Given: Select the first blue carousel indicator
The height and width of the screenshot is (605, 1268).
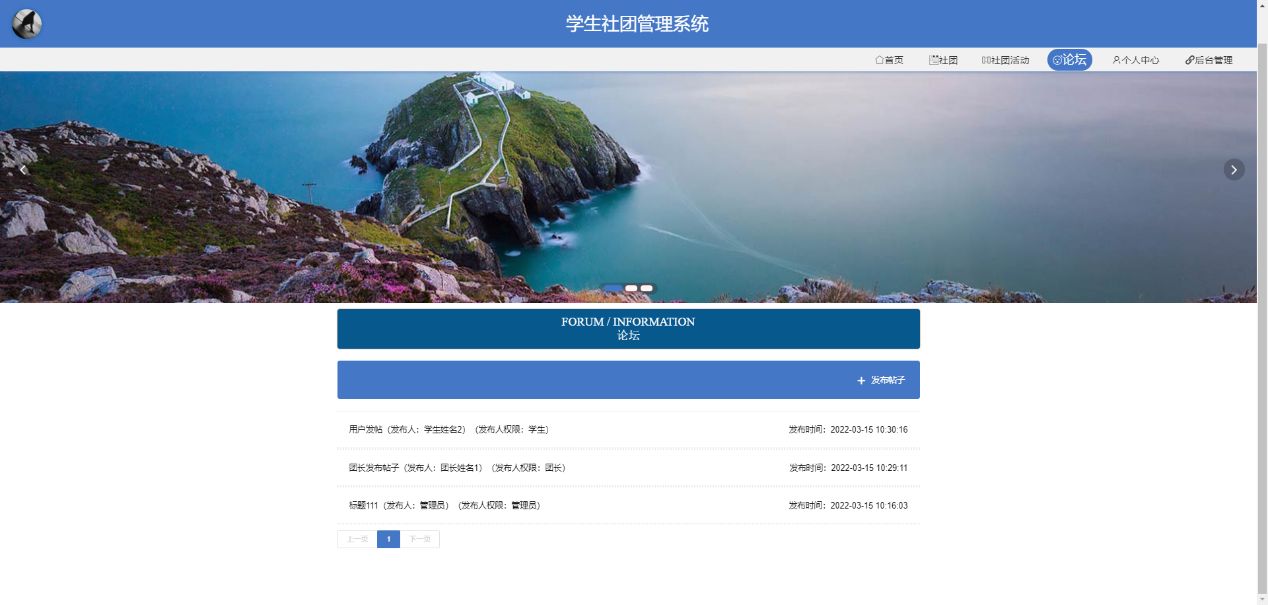Looking at the screenshot, I should coord(613,288).
